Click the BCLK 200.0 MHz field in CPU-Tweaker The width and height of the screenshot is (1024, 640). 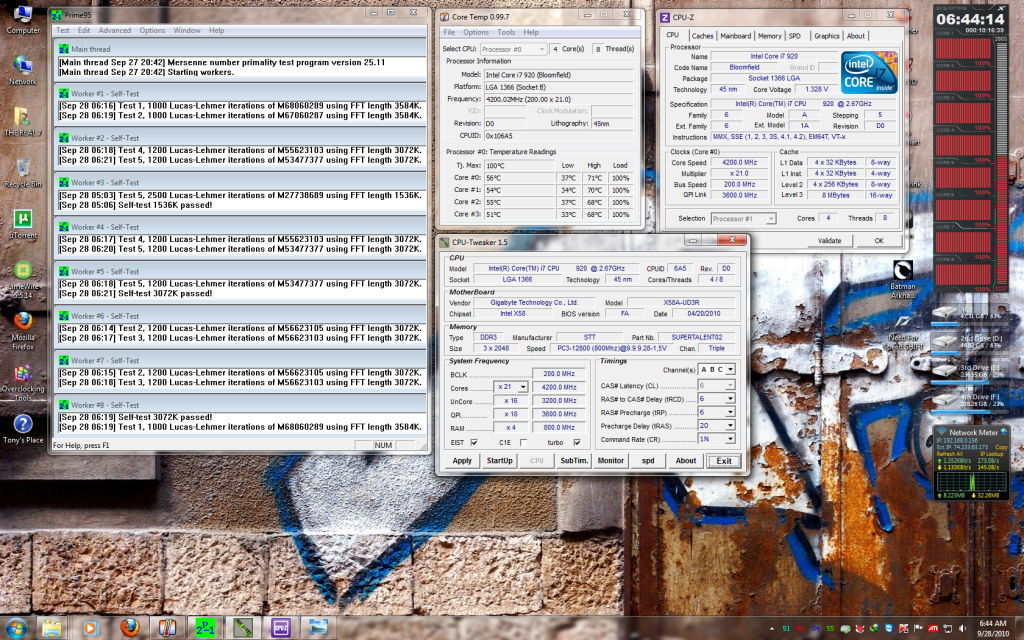(559, 374)
